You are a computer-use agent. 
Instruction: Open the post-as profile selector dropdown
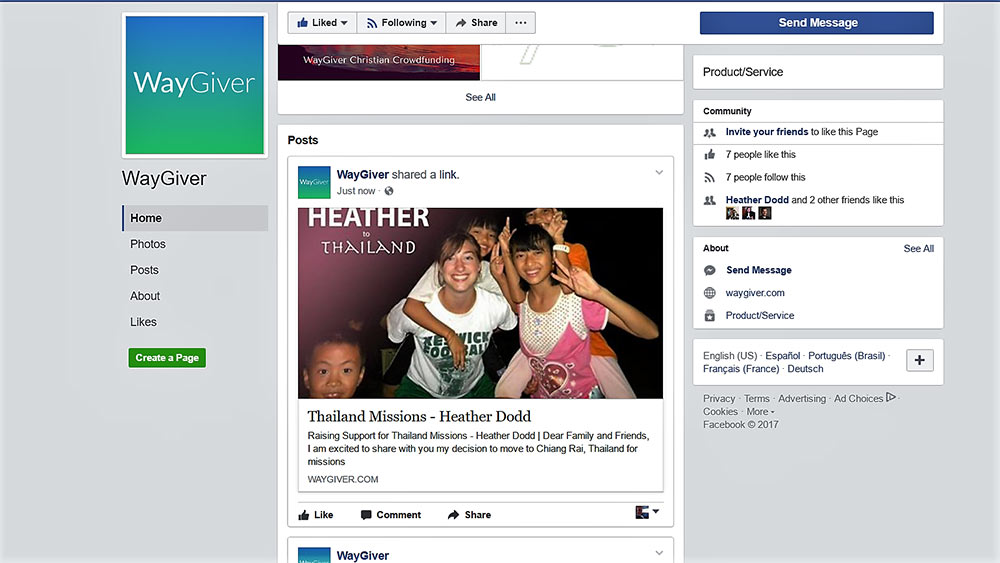(x=647, y=512)
